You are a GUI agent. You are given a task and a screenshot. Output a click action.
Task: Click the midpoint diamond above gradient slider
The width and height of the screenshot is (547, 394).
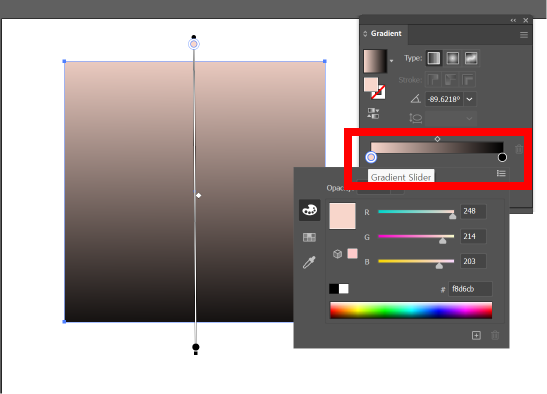point(437,139)
